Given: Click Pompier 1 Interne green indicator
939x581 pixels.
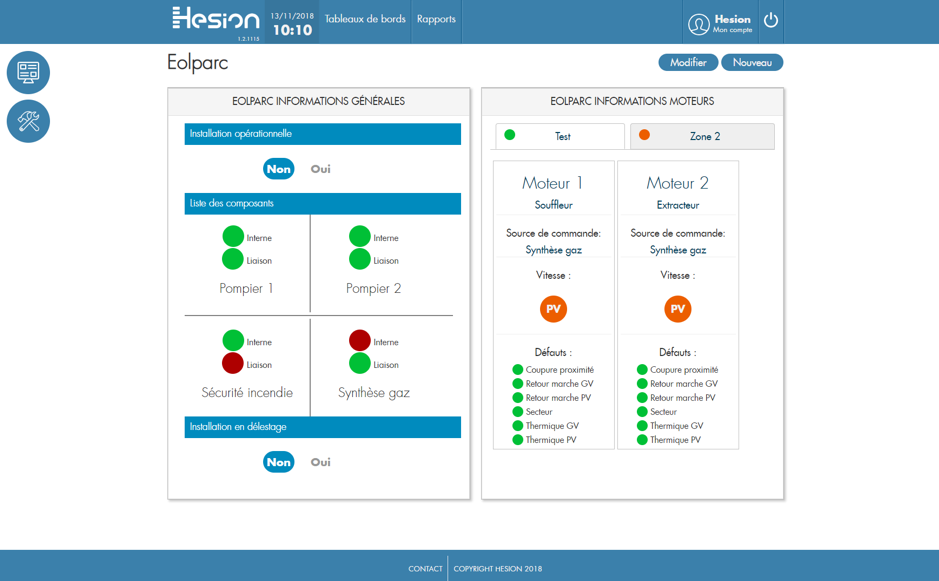Looking at the screenshot, I should [233, 236].
